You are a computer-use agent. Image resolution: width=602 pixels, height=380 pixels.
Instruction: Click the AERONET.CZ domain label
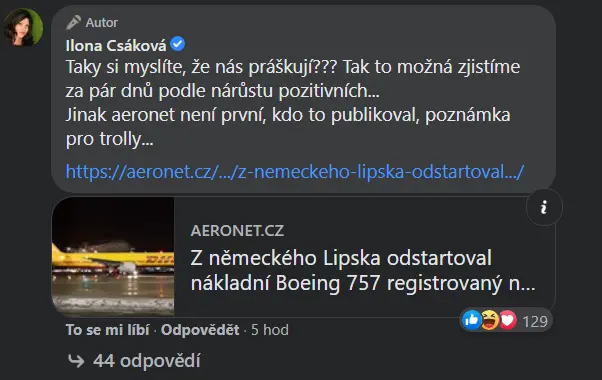(x=237, y=231)
